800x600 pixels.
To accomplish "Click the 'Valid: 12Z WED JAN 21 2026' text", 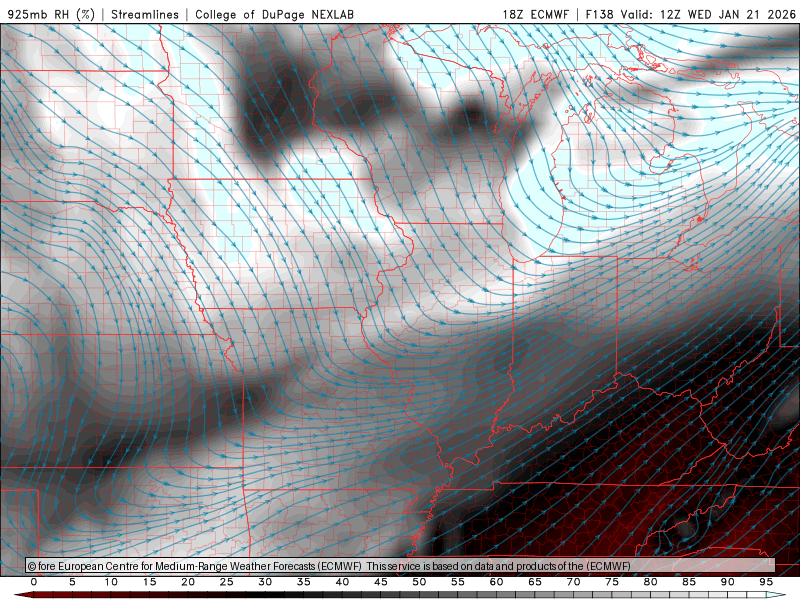I will pyautogui.click(x=708, y=14).
